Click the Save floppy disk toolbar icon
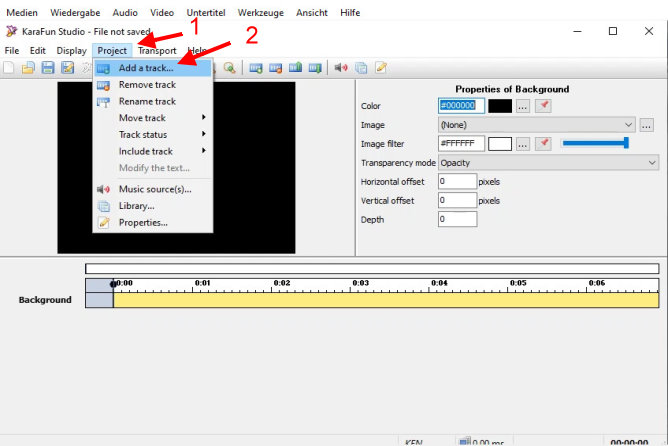The image size is (668, 446). (48, 68)
